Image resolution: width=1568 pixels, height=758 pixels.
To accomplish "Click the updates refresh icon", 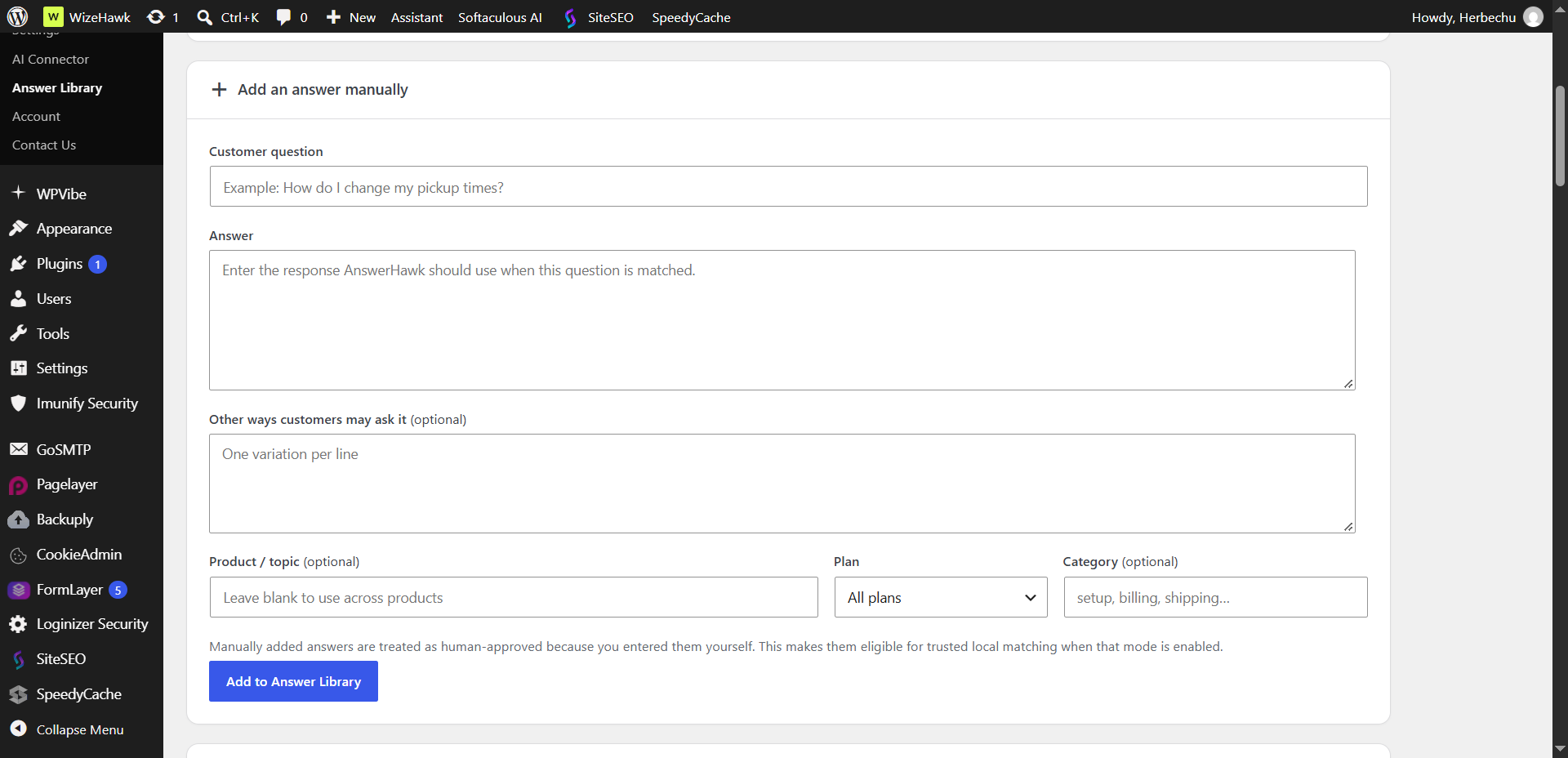I will [156, 16].
